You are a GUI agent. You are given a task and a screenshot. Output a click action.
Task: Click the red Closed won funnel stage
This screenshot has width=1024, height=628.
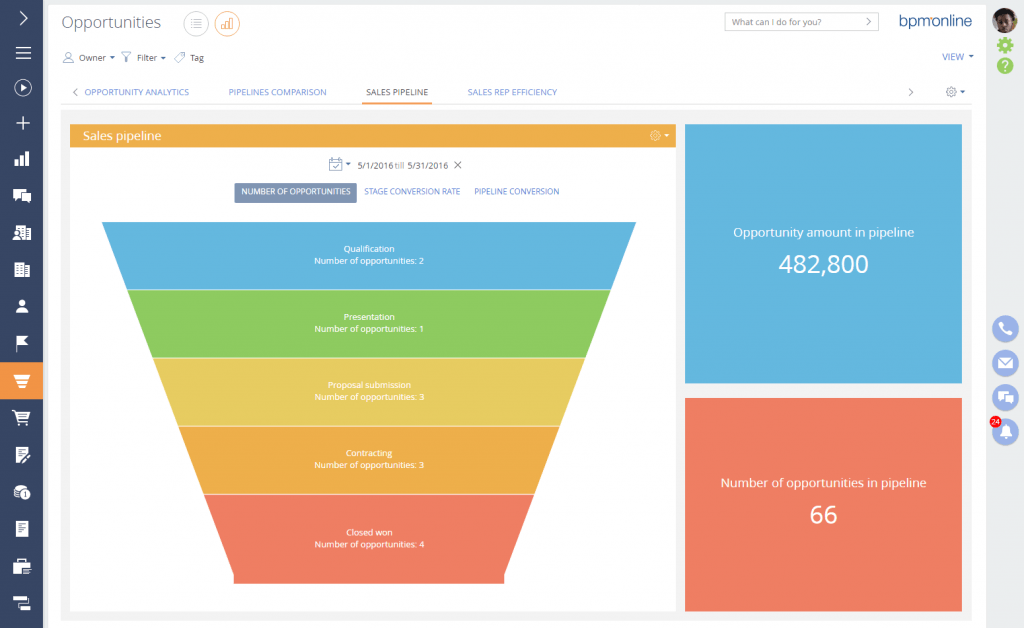pyautogui.click(x=369, y=539)
